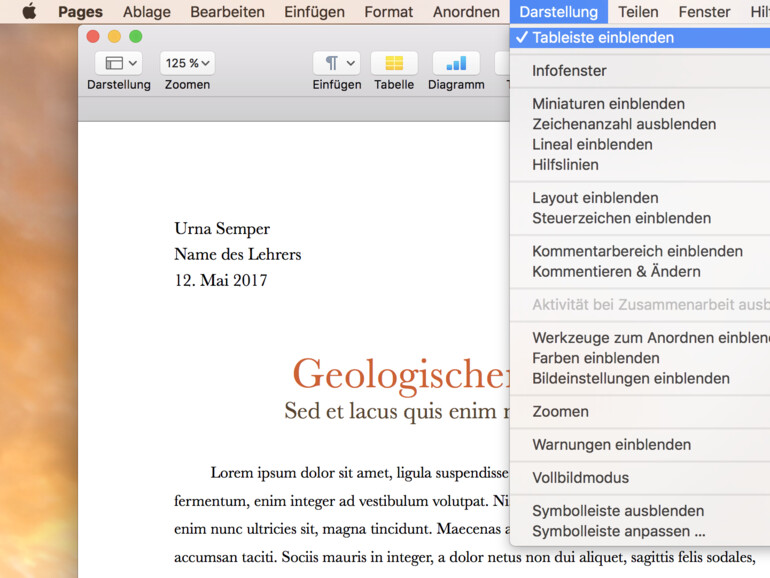
Task: Enter Vollbildmodus from the menu
Action: point(640,478)
